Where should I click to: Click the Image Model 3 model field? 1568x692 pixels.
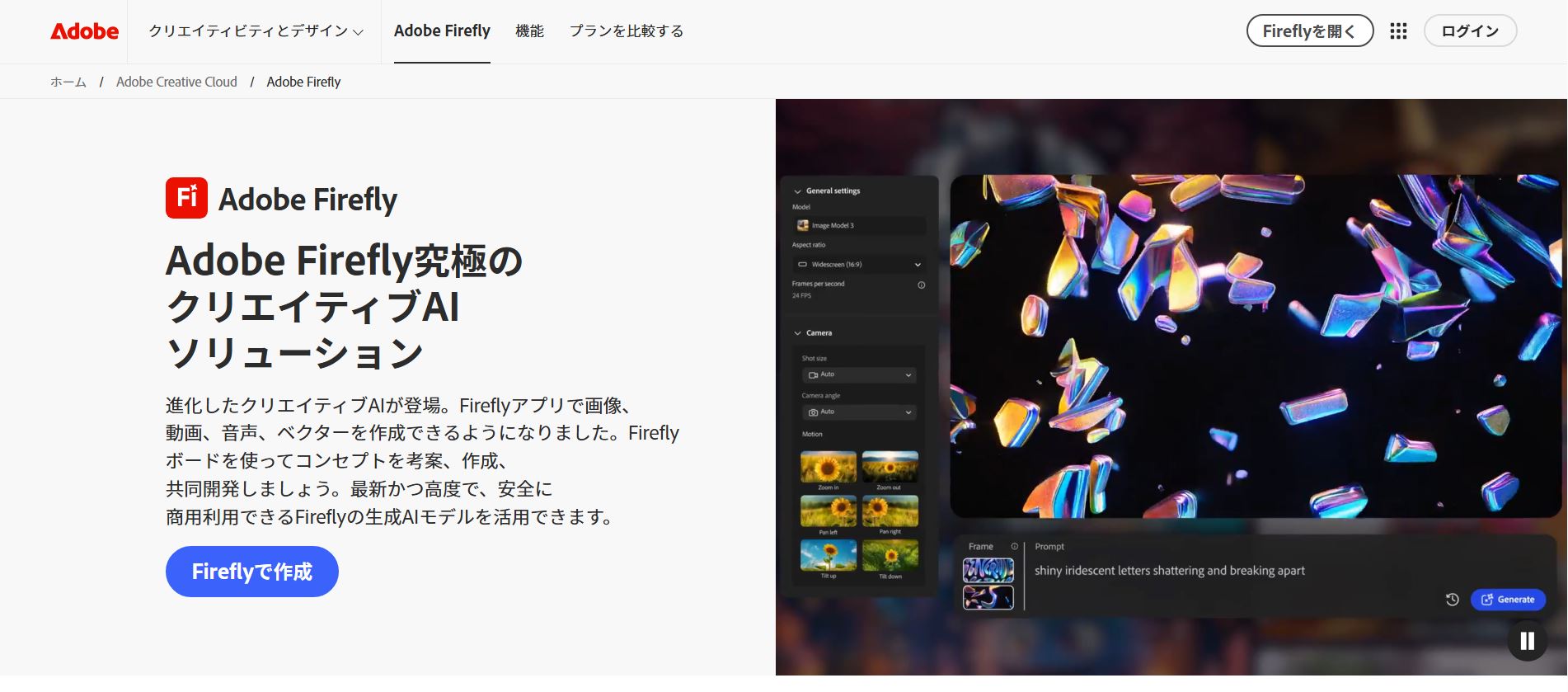pyautogui.click(x=859, y=225)
